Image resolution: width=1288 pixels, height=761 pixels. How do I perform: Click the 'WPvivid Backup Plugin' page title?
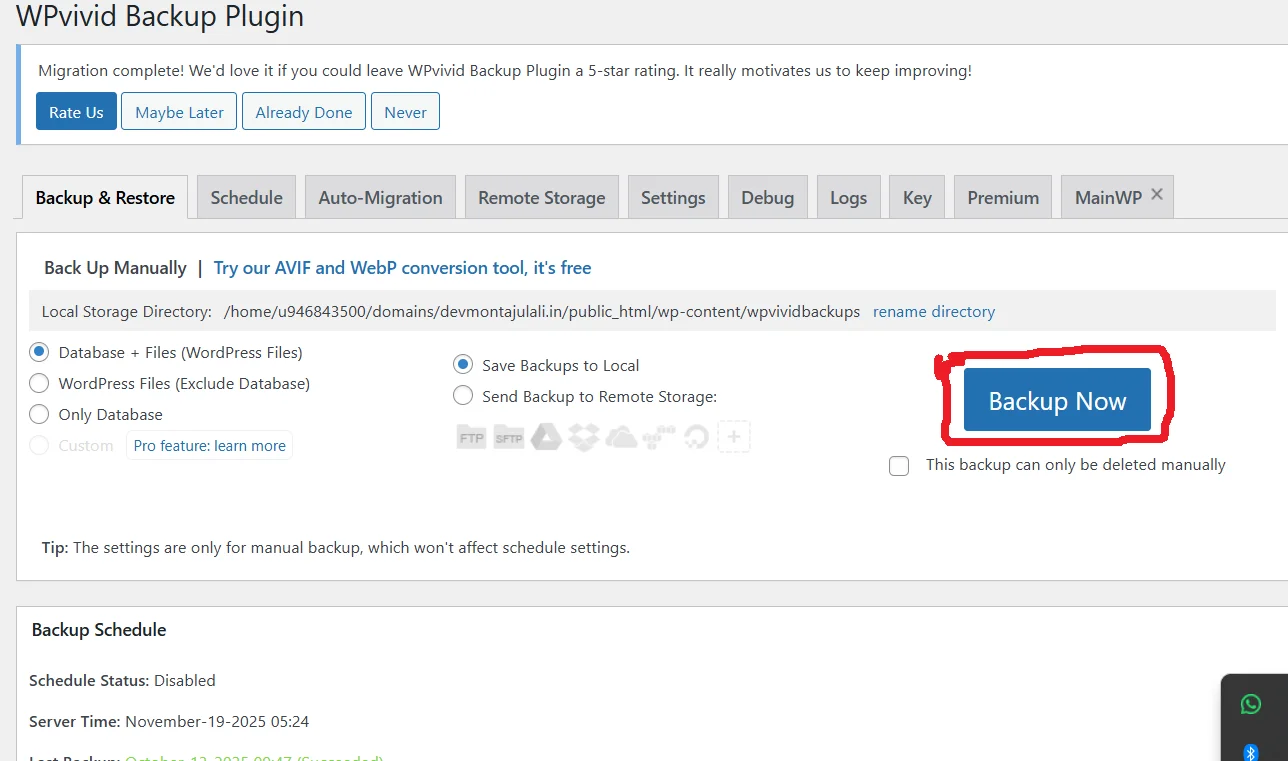[x=160, y=15]
